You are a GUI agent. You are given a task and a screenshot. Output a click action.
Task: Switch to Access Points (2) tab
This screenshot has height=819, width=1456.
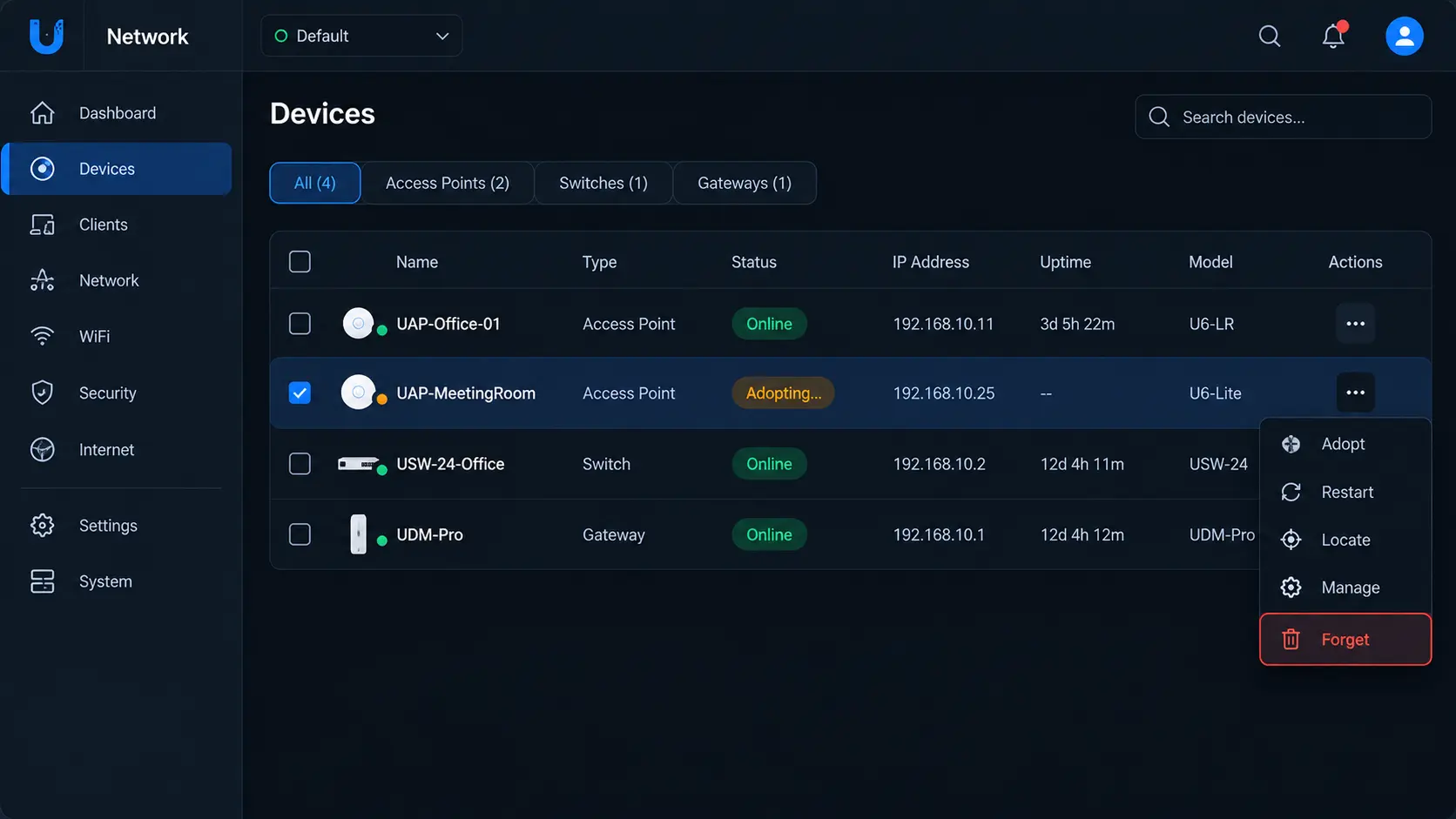point(448,183)
